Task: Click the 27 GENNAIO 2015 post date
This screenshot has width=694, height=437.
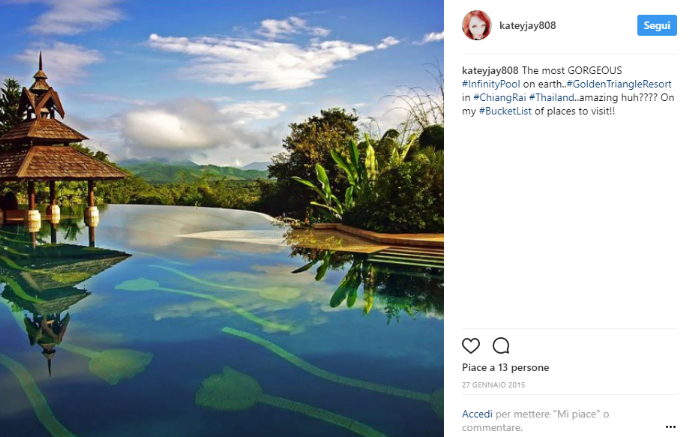Action: 493,385
